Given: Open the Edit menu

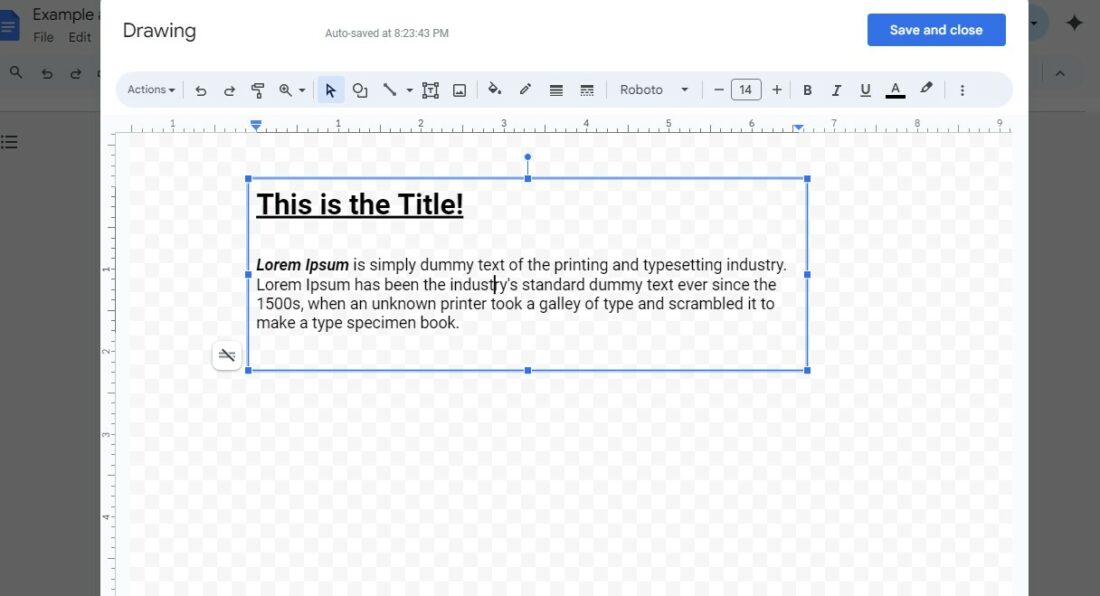Looking at the screenshot, I should pyautogui.click(x=79, y=36).
